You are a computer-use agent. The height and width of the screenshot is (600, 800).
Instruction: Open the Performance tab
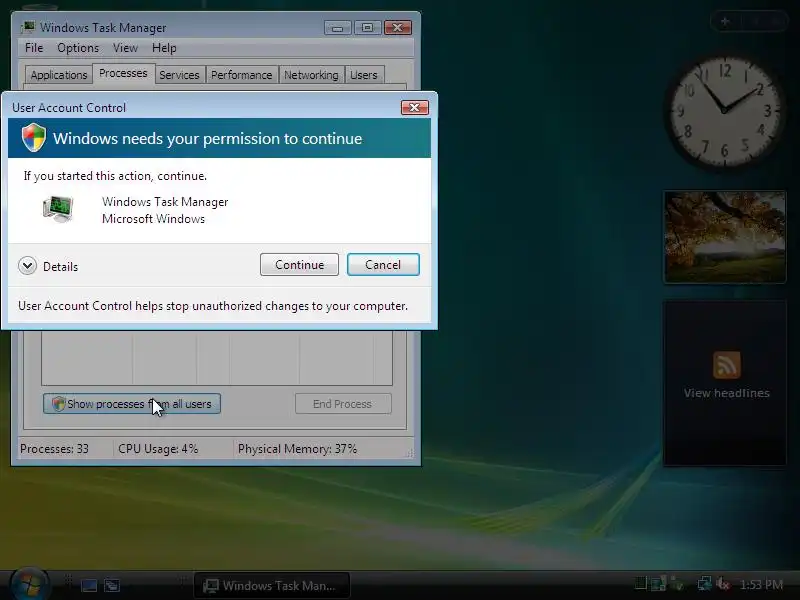pos(241,75)
